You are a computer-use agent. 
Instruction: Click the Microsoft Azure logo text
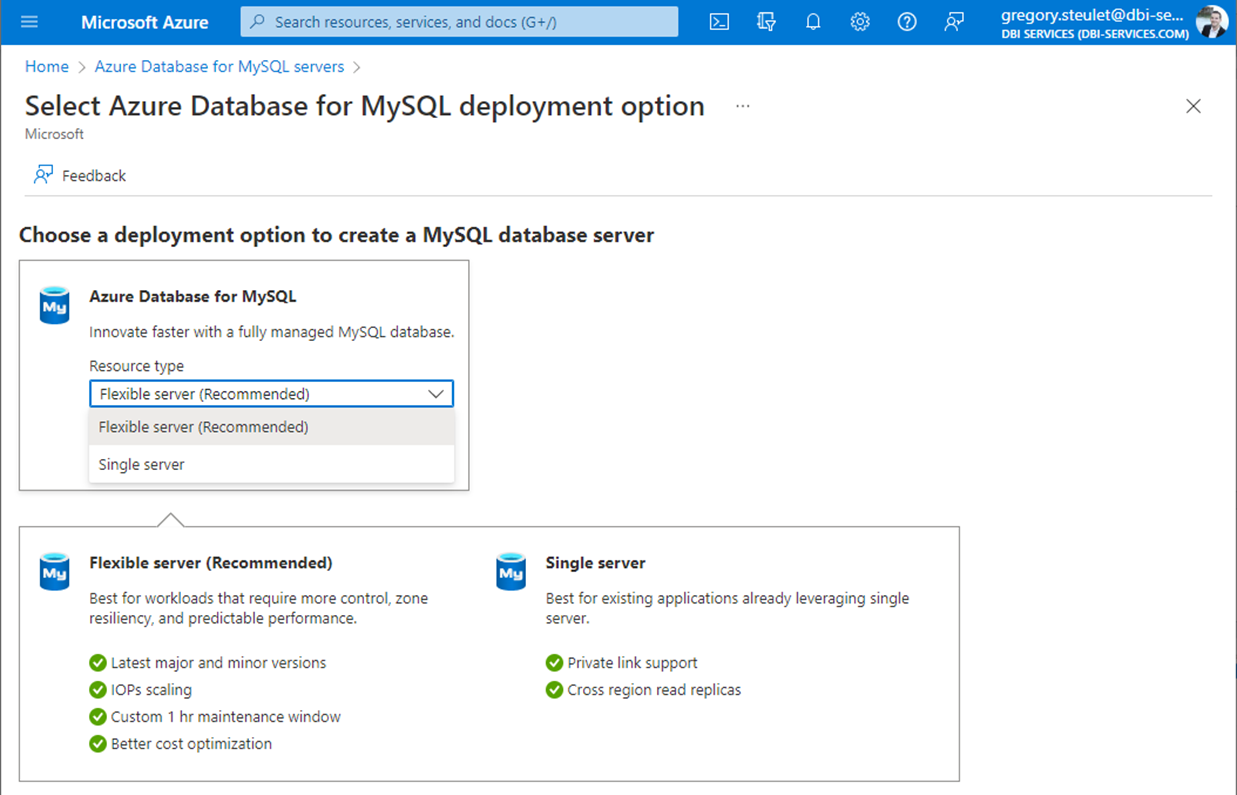[x=145, y=22]
